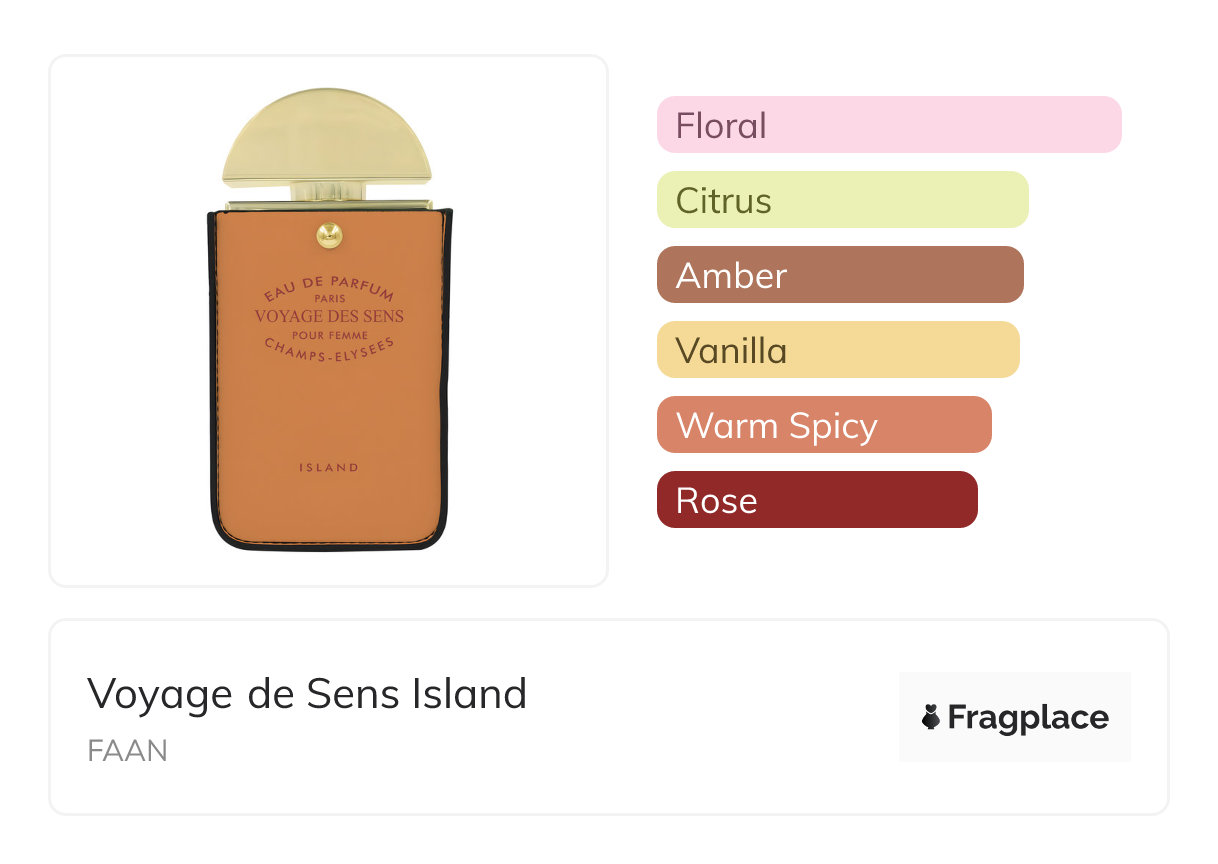Click the Voyage de Sens Island title
This screenshot has width=1218, height=864.
(307, 693)
